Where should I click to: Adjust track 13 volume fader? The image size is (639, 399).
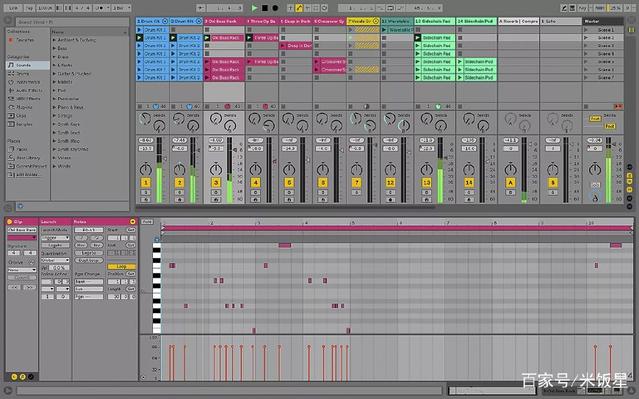(x=446, y=157)
